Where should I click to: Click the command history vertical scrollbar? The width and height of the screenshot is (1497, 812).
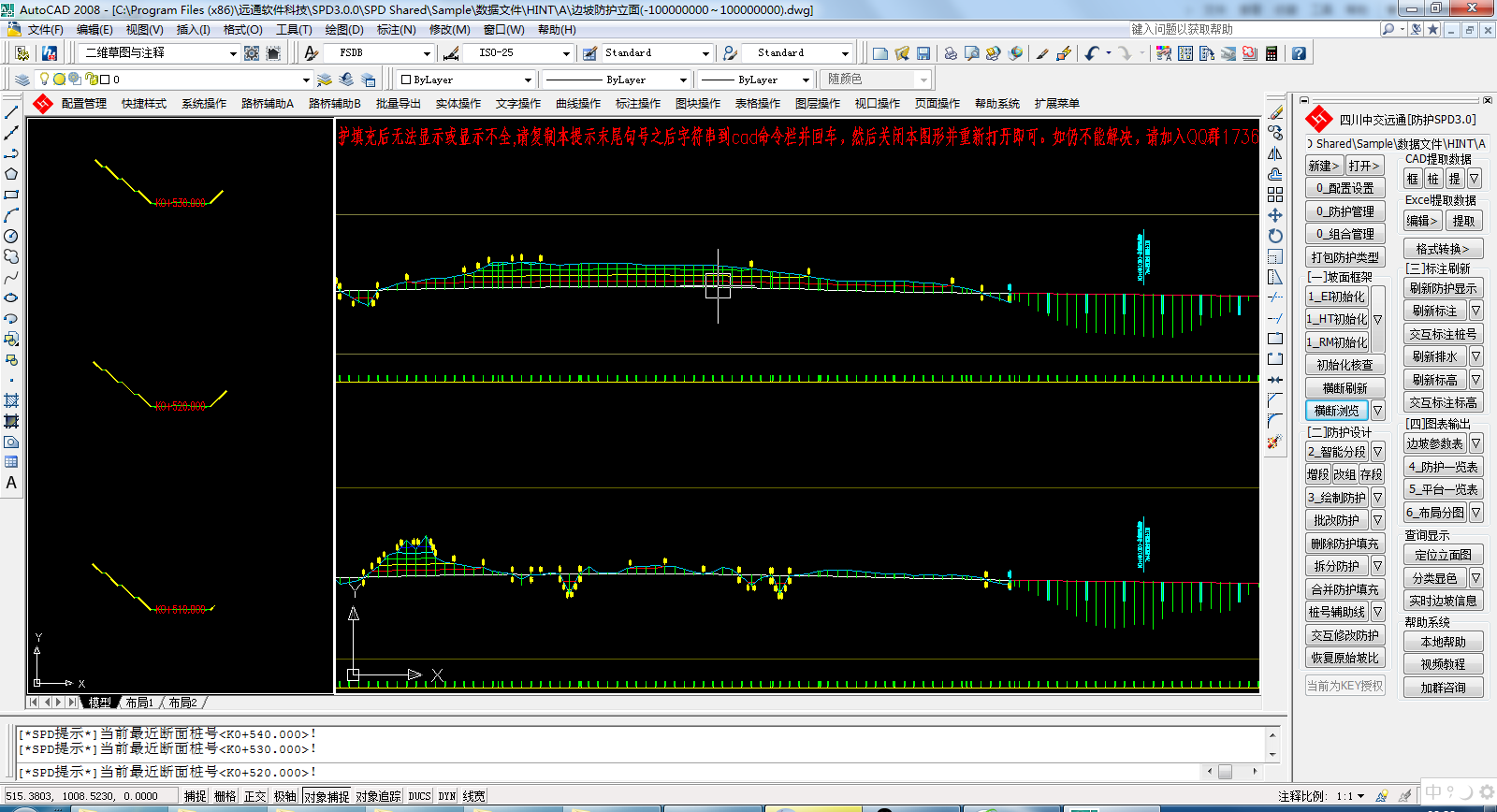1272,744
